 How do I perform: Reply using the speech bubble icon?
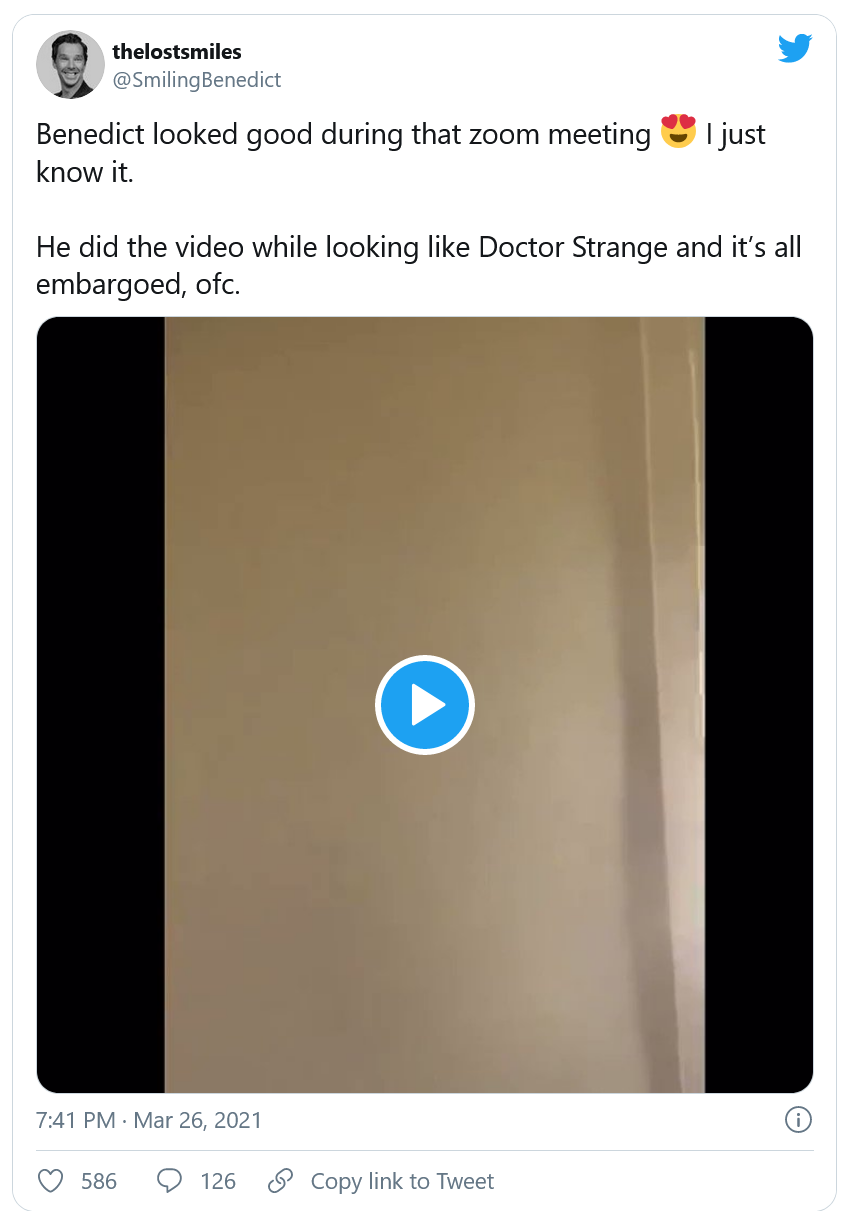coord(171,1181)
